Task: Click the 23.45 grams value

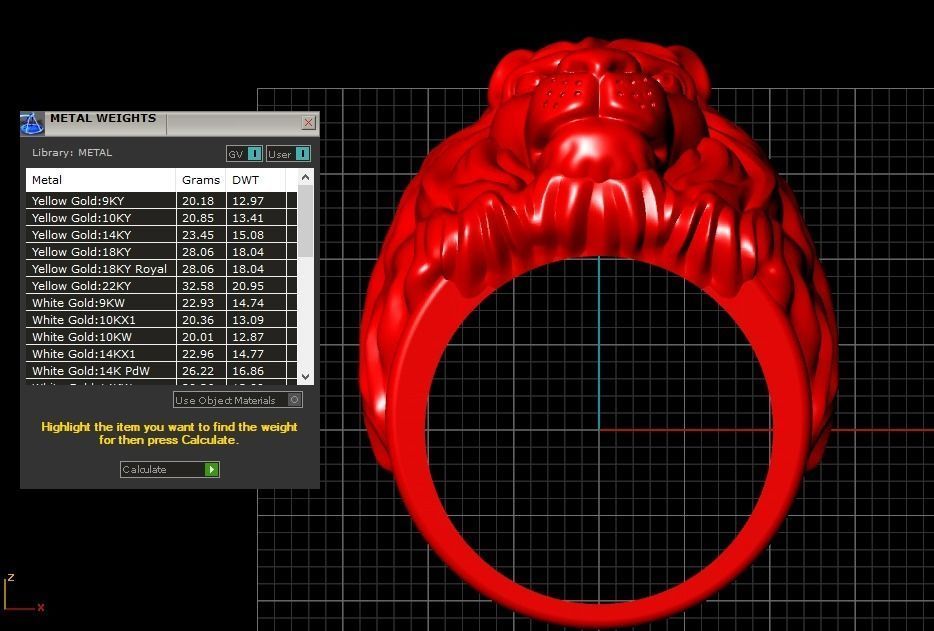Action: click(x=198, y=235)
